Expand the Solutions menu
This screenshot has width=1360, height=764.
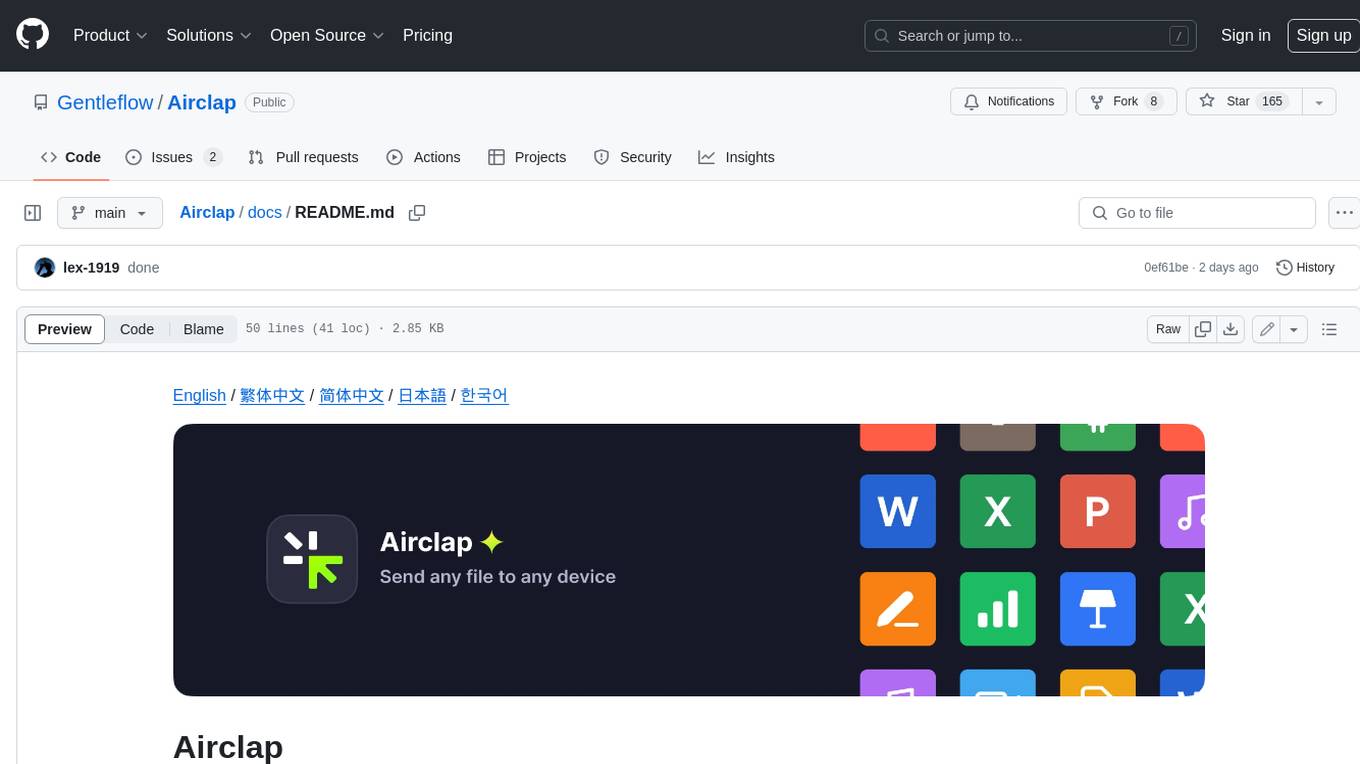[x=209, y=35]
